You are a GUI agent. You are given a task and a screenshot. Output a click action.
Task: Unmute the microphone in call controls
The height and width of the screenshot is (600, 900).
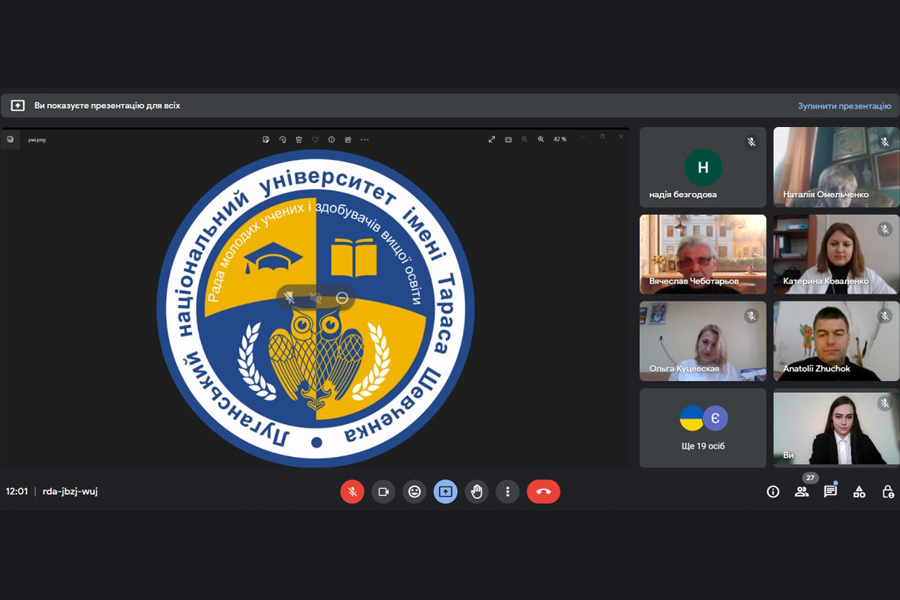352,491
